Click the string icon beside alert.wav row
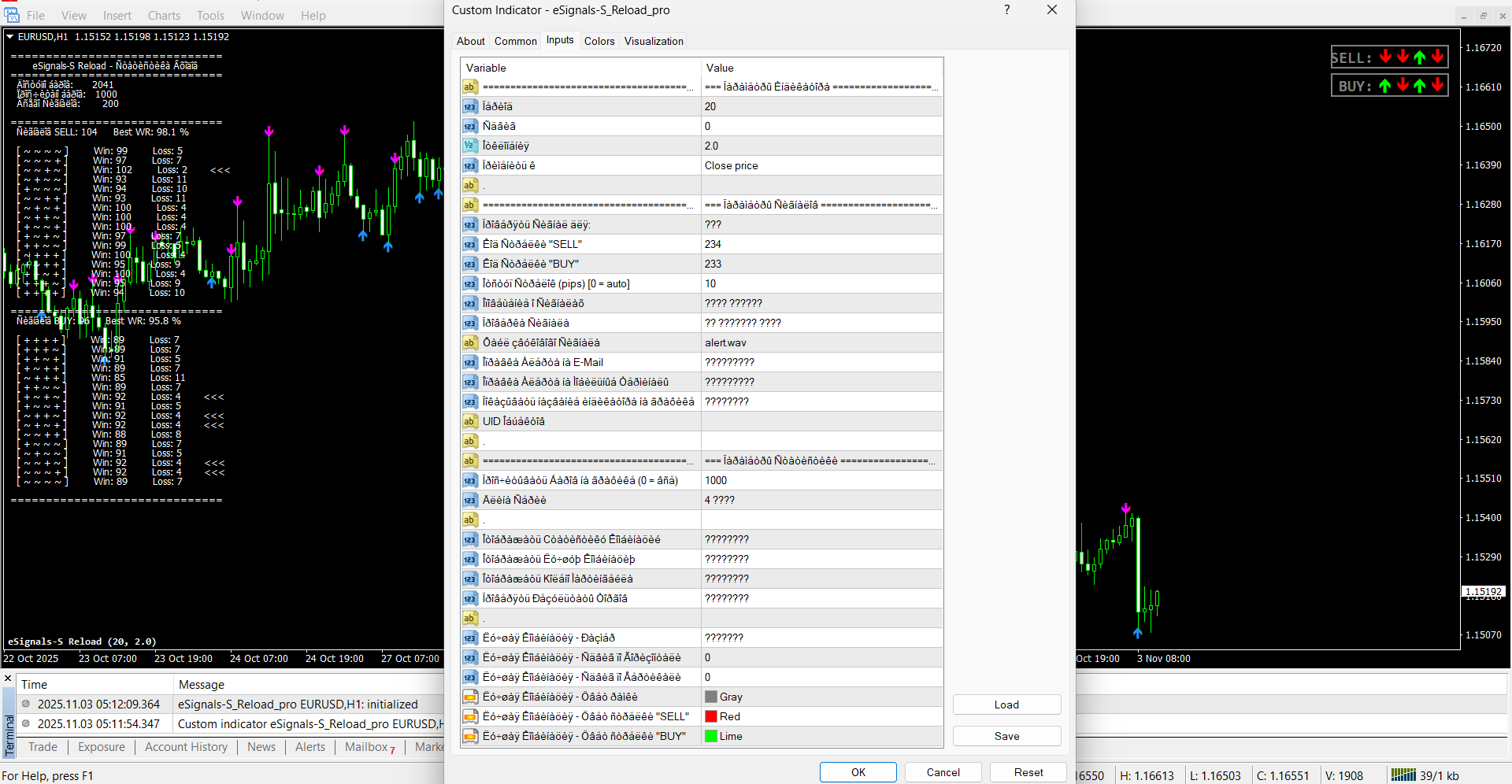 point(469,342)
